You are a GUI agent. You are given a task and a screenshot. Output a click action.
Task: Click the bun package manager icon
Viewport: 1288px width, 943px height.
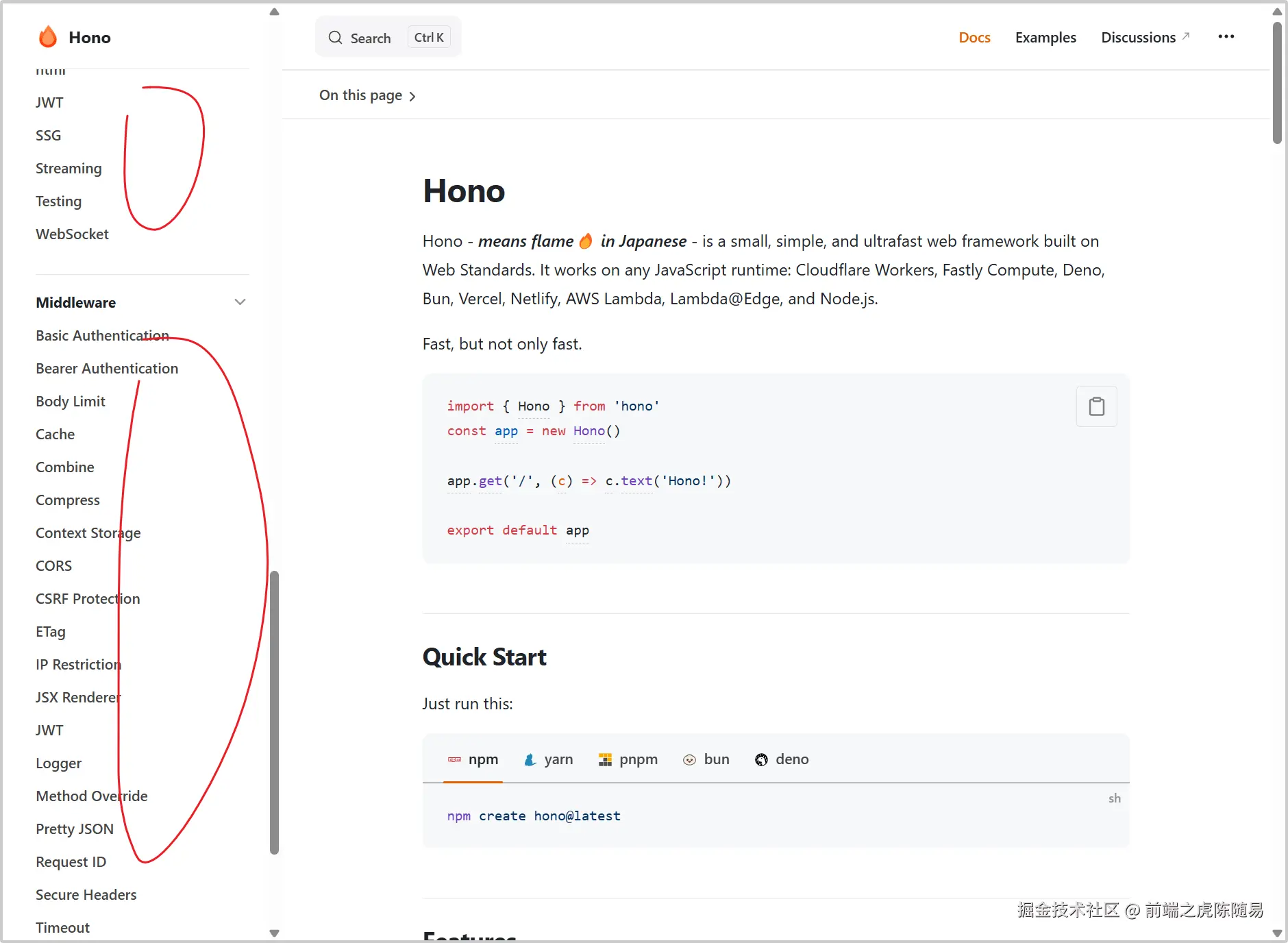point(689,759)
